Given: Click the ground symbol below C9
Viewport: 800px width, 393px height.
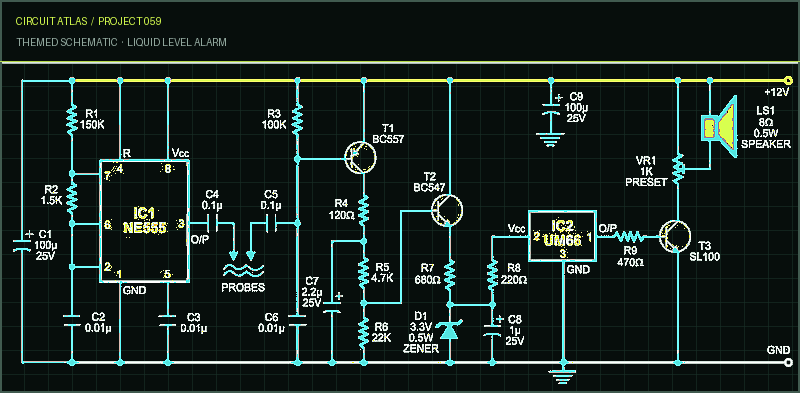Looking at the screenshot, I should tap(551, 139).
